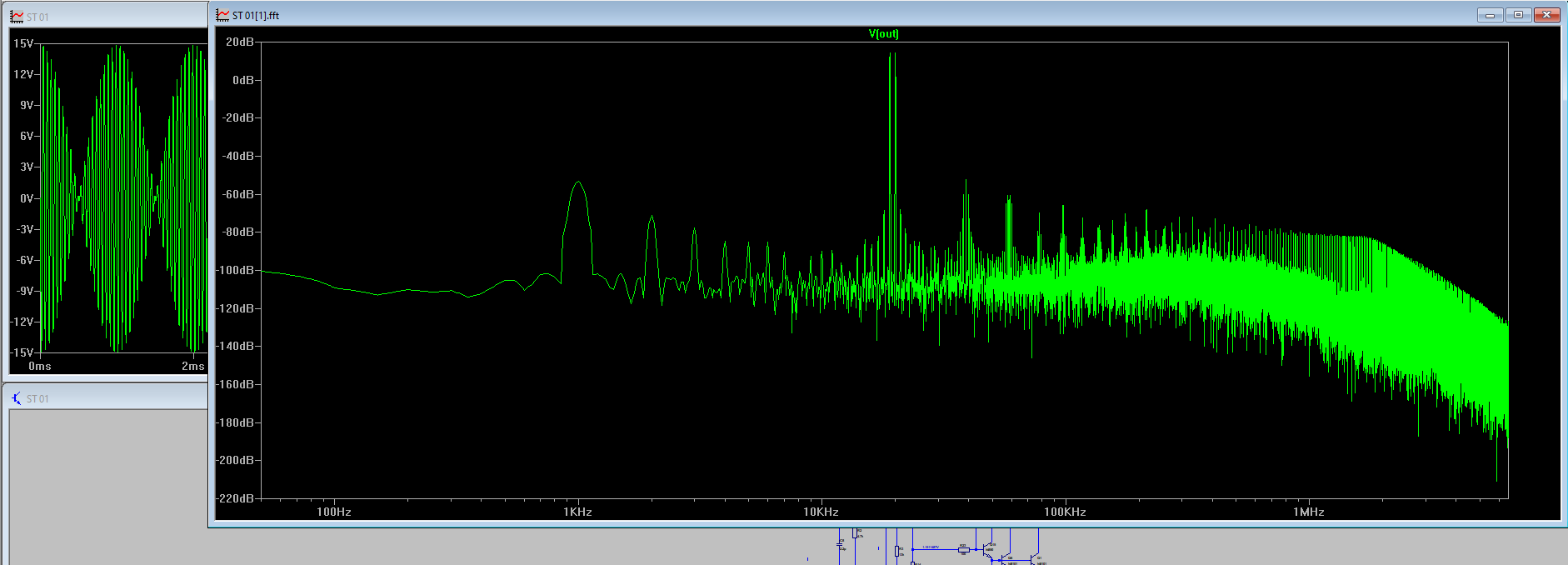This screenshot has height=565, width=1568.
Task: Click the -15V label in waveform window
Action: point(22,352)
